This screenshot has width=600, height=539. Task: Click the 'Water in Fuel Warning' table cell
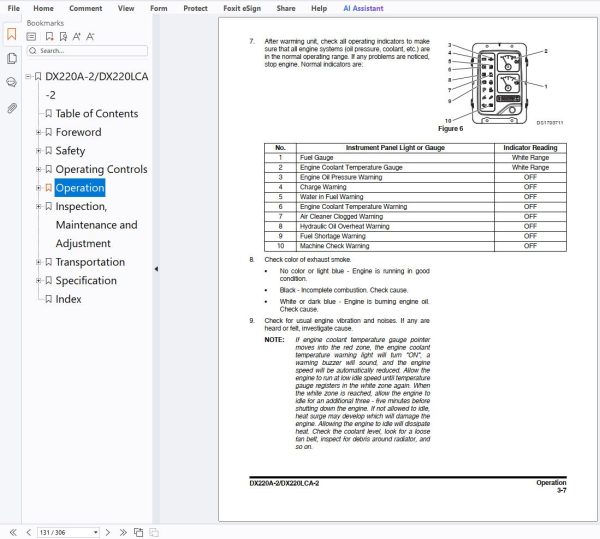coord(395,197)
